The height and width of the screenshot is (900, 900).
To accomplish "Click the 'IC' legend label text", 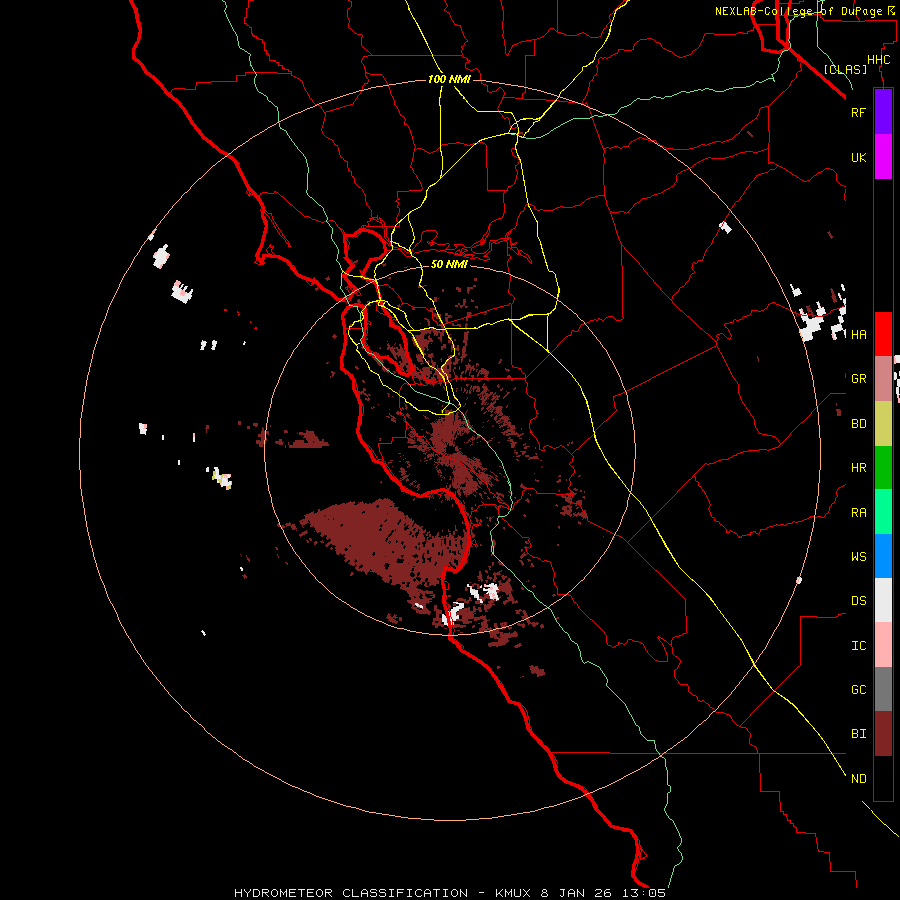I will click(x=858, y=646).
